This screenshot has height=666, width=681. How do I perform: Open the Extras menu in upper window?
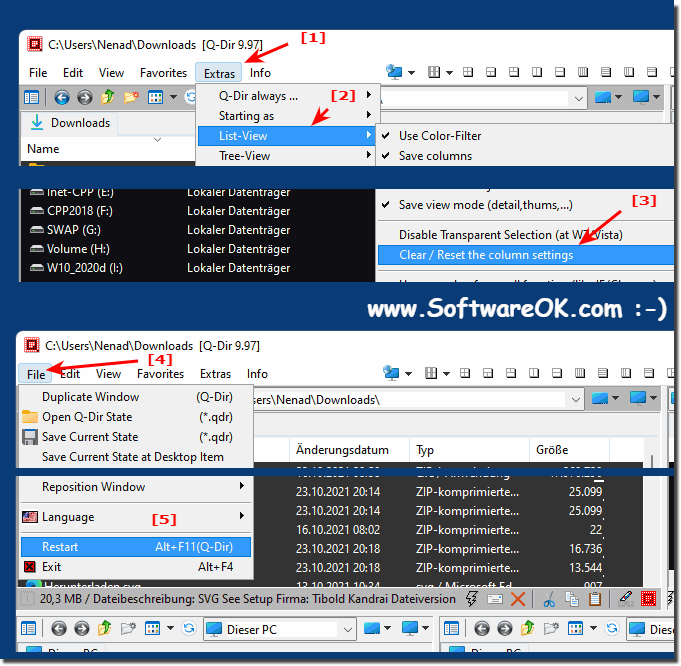tap(219, 73)
